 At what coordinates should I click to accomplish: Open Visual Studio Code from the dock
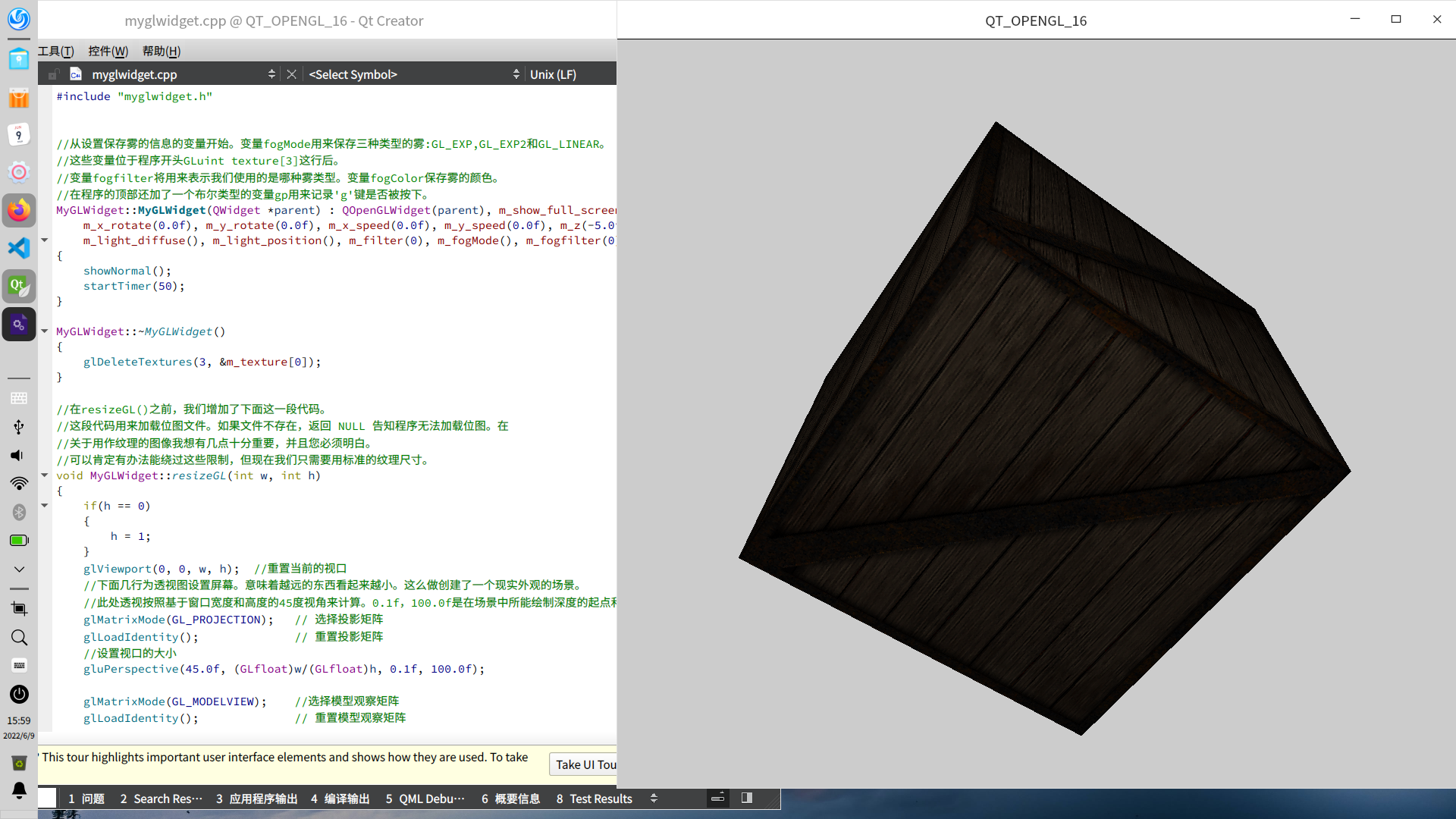coord(19,248)
